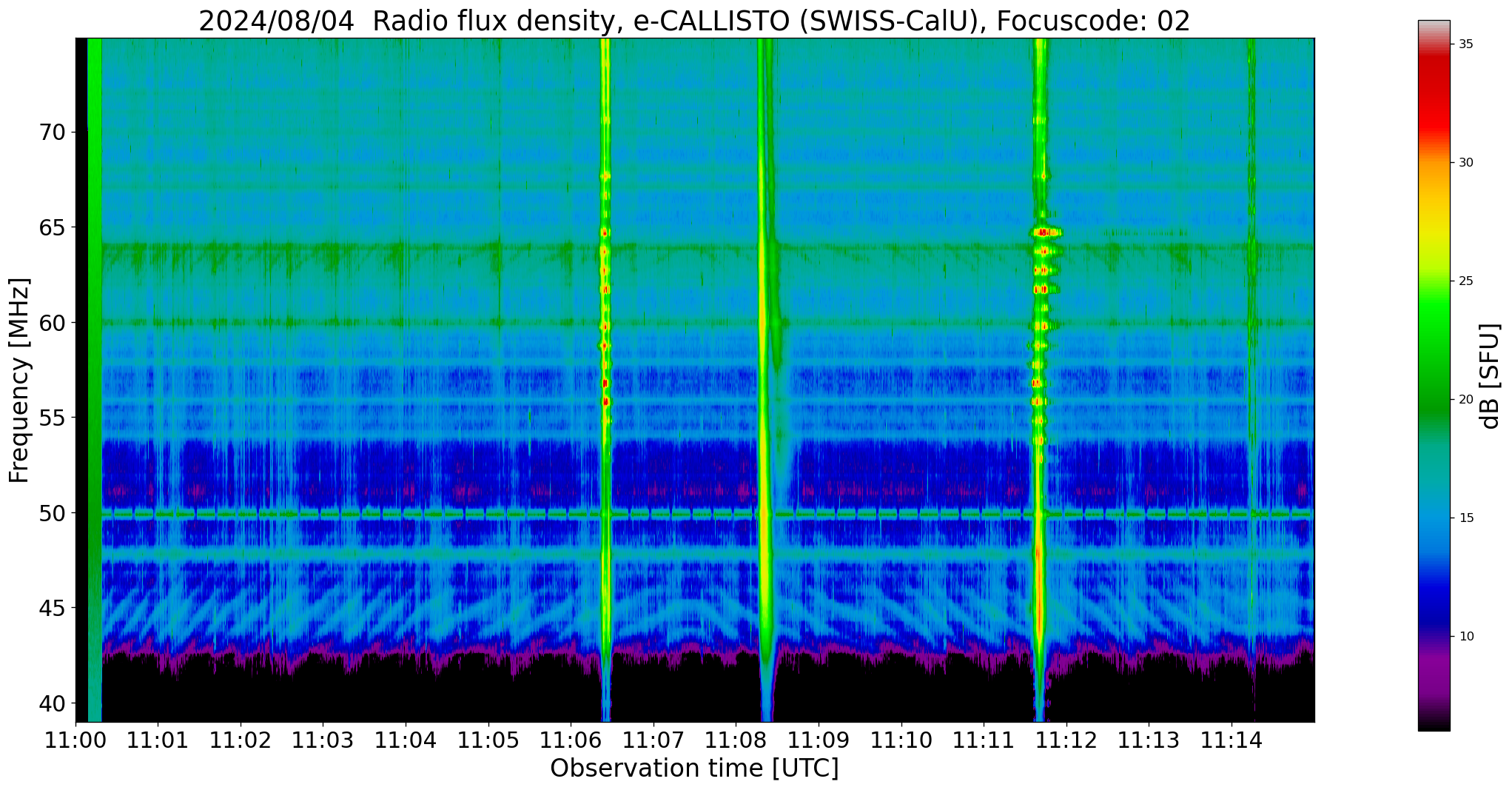The image size is (1512, 790).
Task: Select the 50 frequency tick label
Action: tap(52, 512)
